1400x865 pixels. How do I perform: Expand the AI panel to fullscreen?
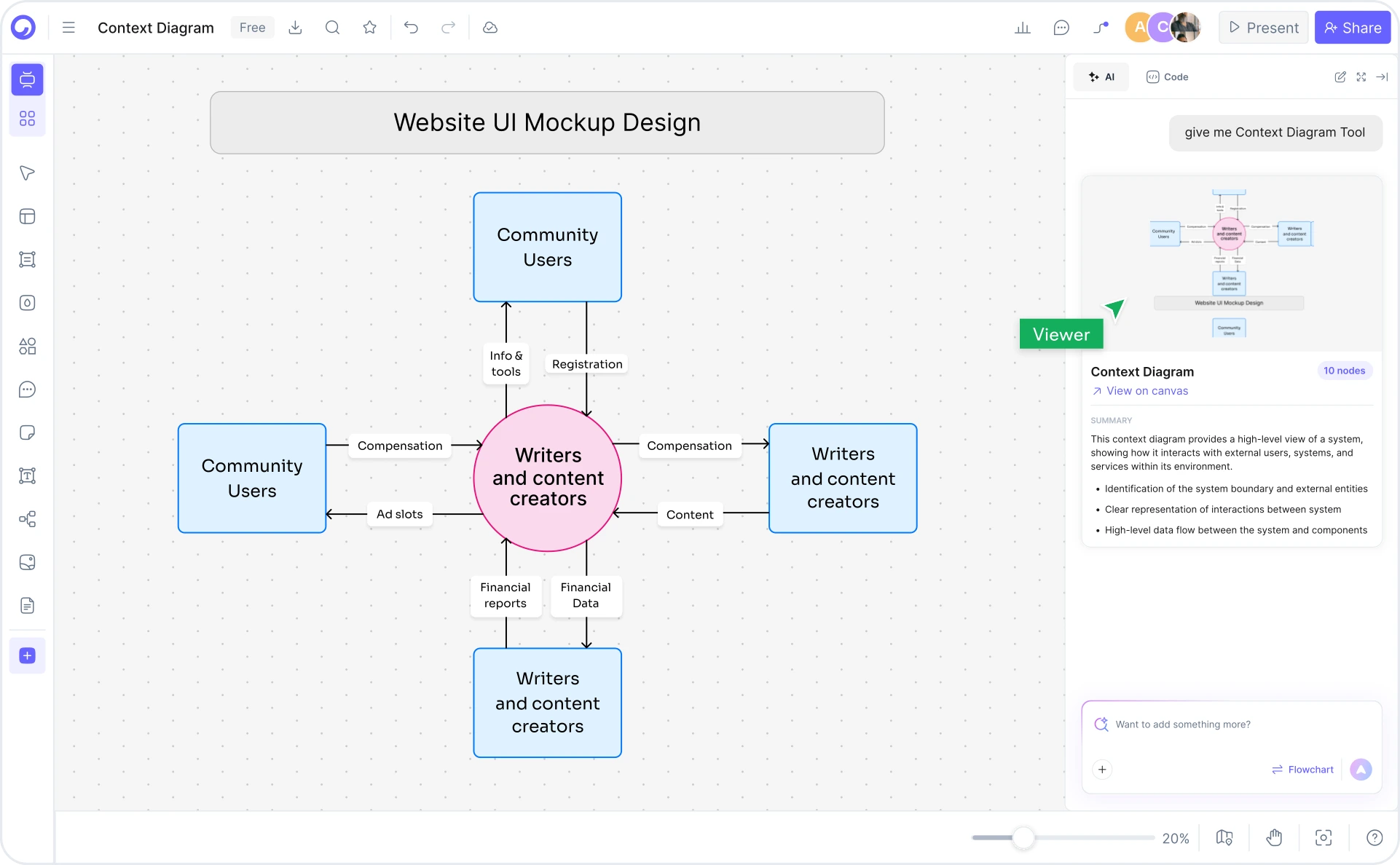coord(1361,76)
